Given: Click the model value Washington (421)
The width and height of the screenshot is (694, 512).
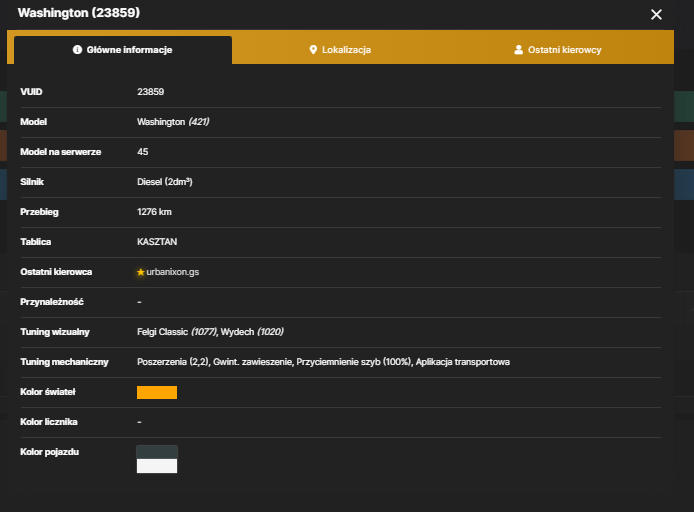Looking at the screenshot, I should point(173,122).
